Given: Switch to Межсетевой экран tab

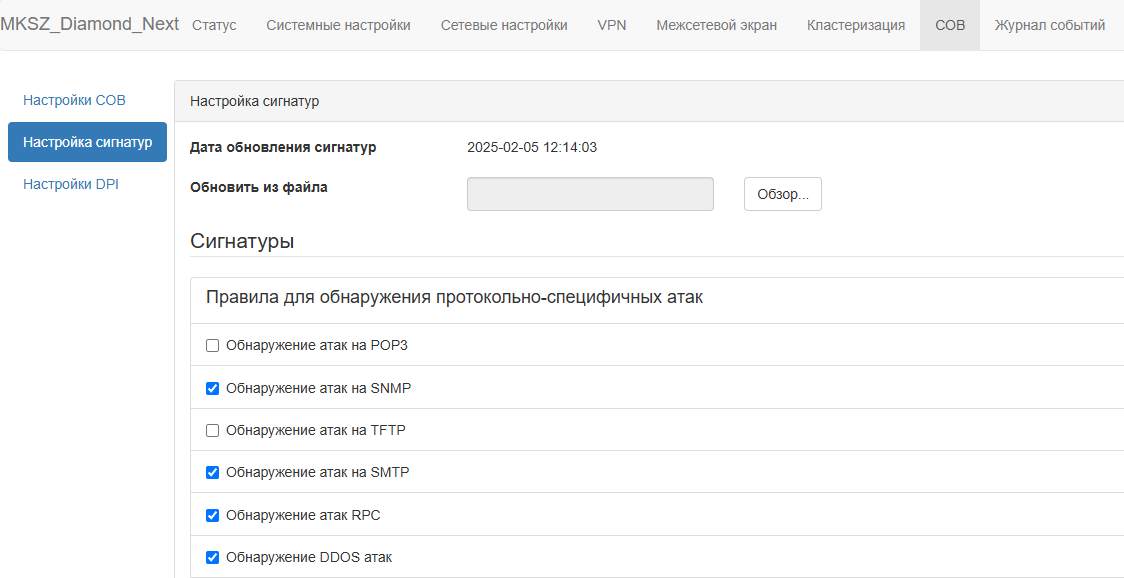Looking at the screenshot, I should point(716,25).
